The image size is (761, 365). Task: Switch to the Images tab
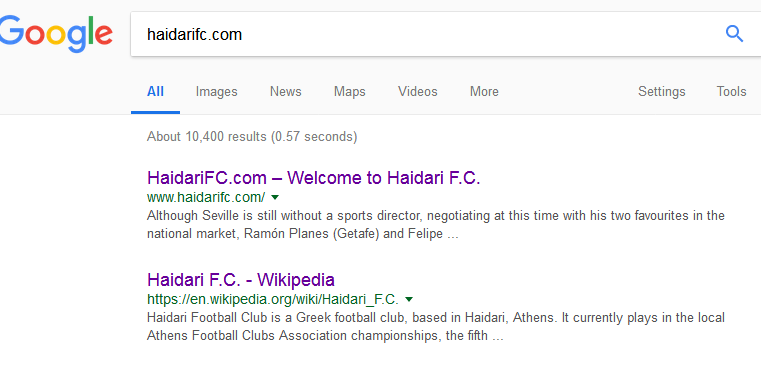[x=216, y=91]
